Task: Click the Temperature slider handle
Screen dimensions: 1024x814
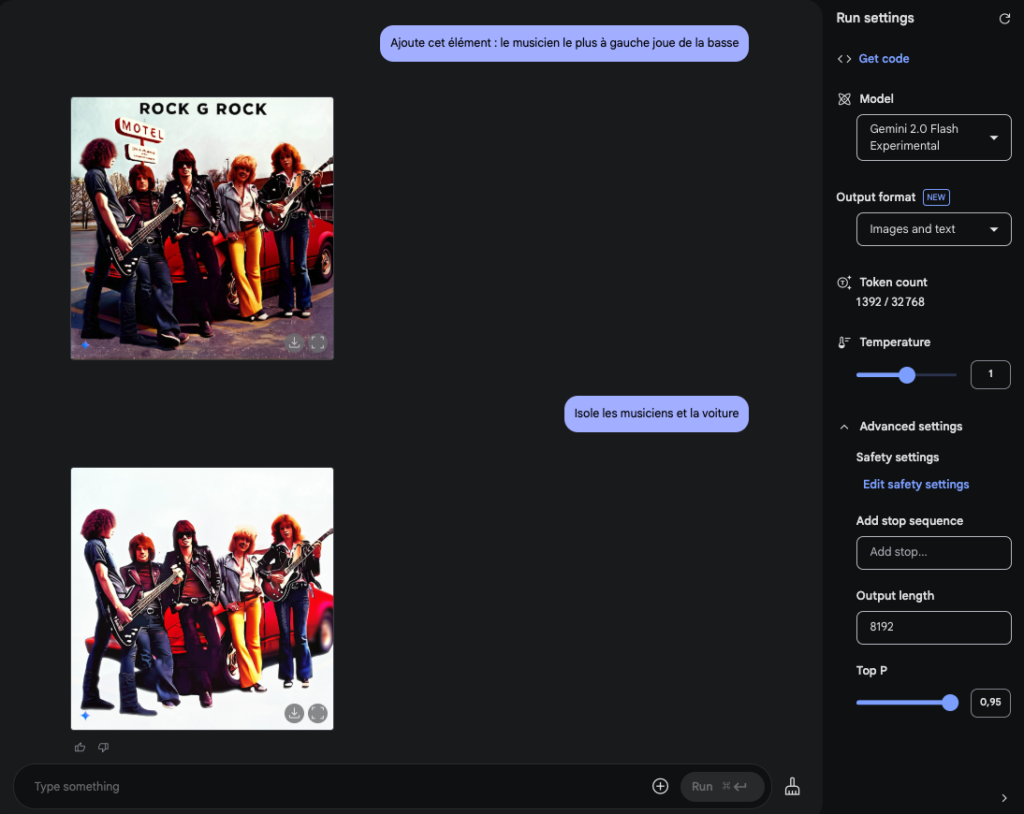Action: (x=907, y=375)
